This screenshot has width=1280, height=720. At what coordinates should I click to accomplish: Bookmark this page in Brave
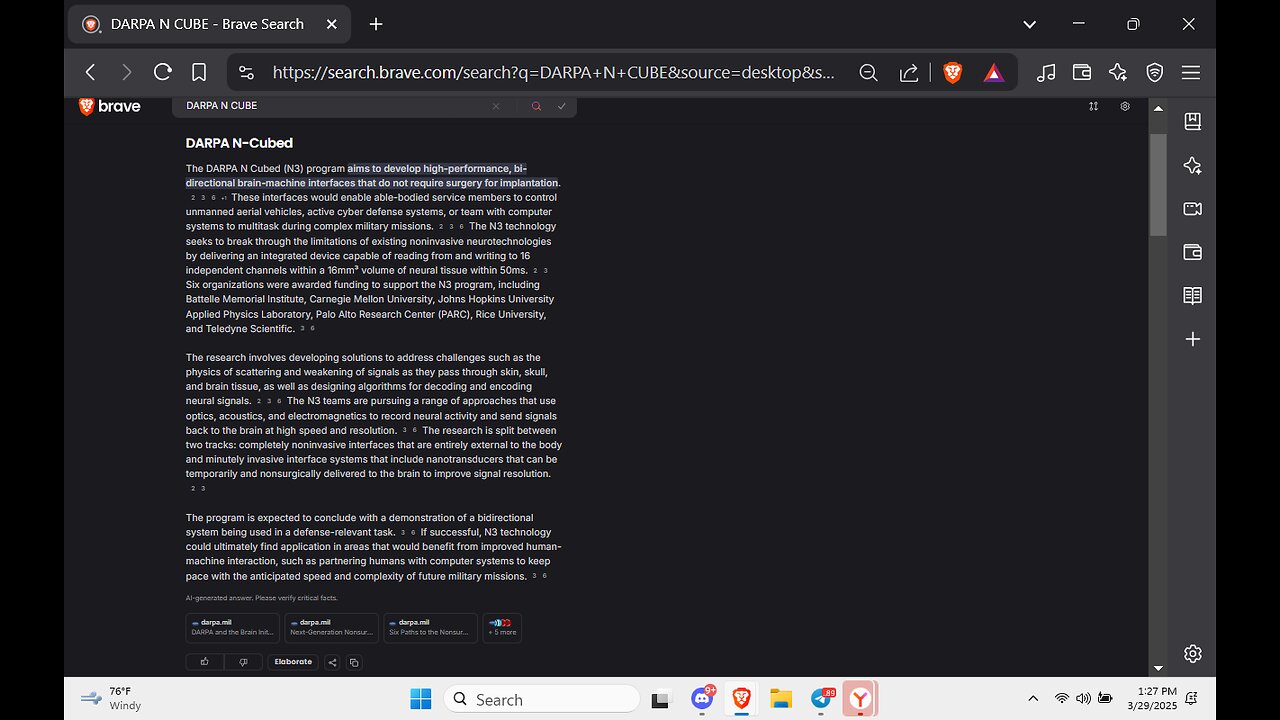[199, 72]
